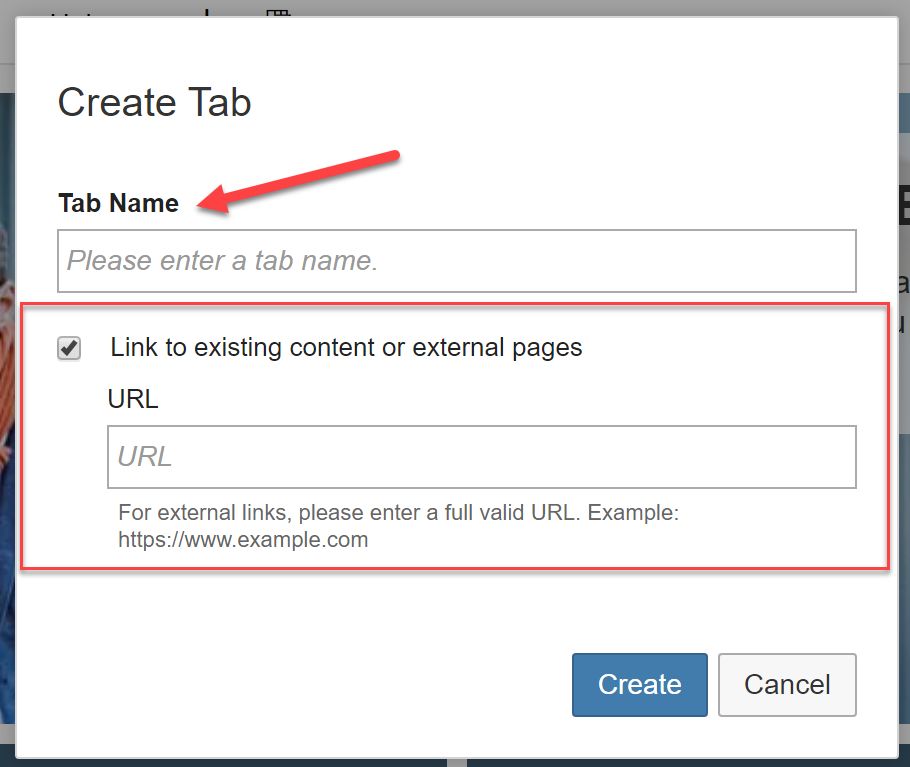Uncheck Link to existing content checkbox
Viewport: 910px width, 767px height.
tap(69, 348)
